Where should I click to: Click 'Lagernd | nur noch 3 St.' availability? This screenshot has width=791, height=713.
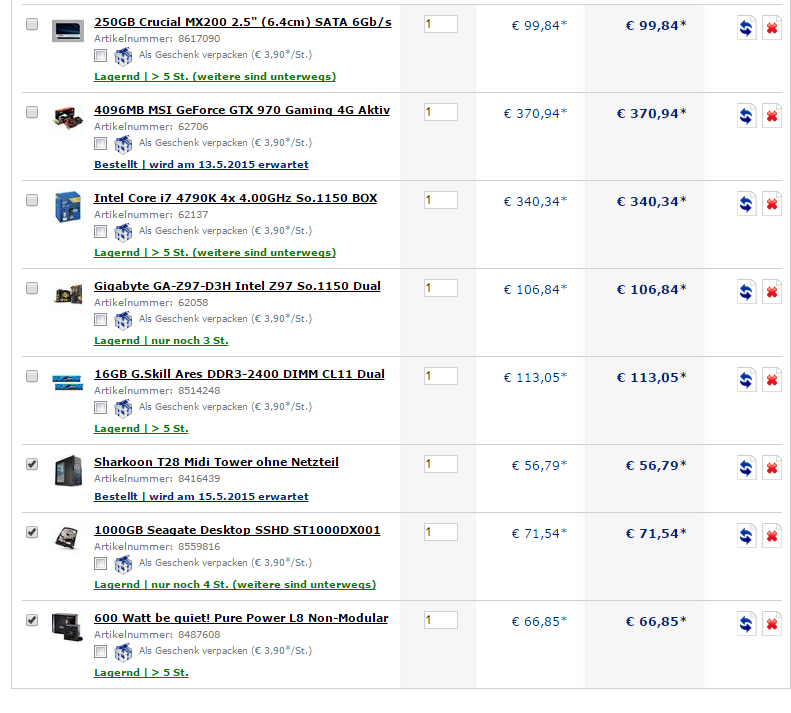pos(161,341)
